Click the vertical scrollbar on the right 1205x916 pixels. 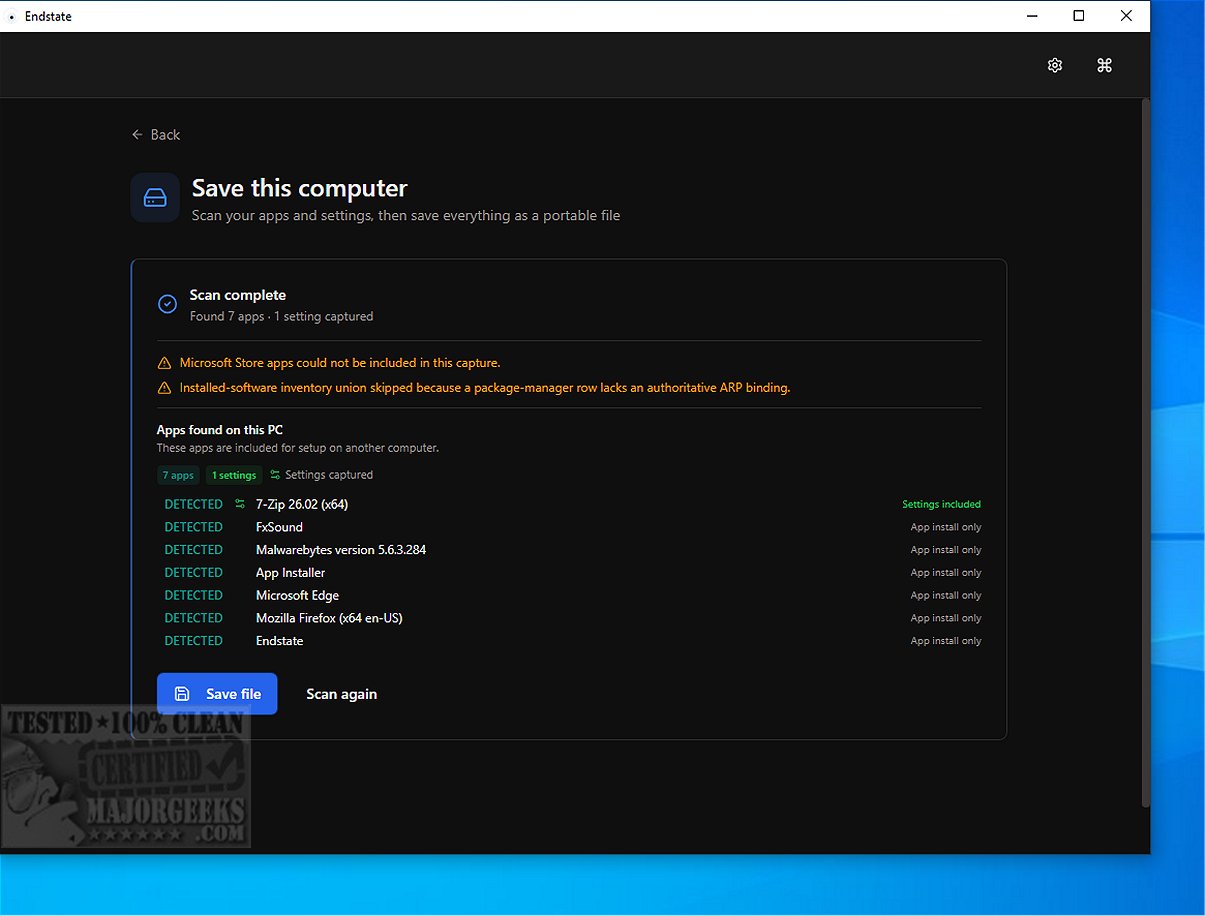[x=1146, y=452]
